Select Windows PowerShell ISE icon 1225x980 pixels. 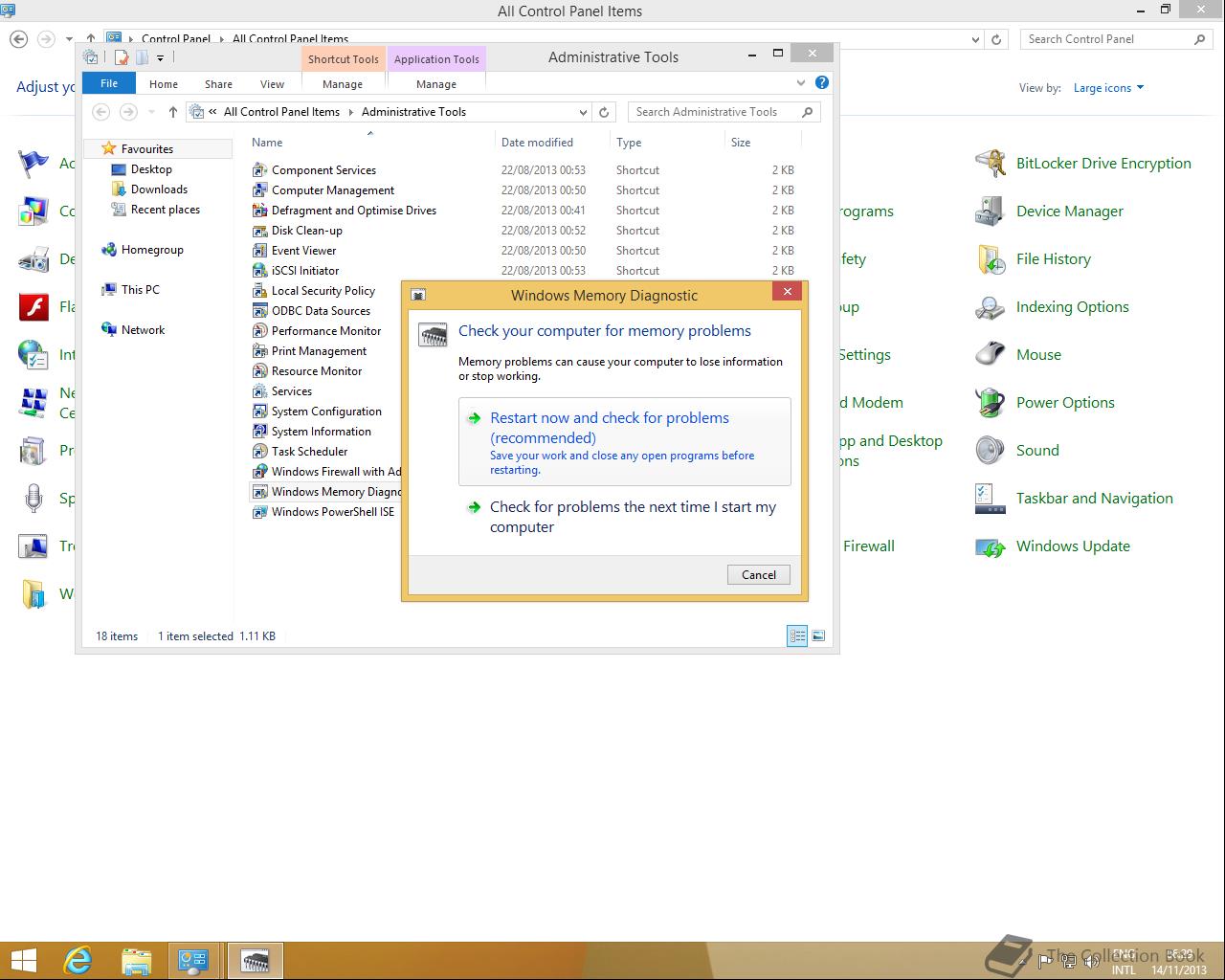coord(259,512)
